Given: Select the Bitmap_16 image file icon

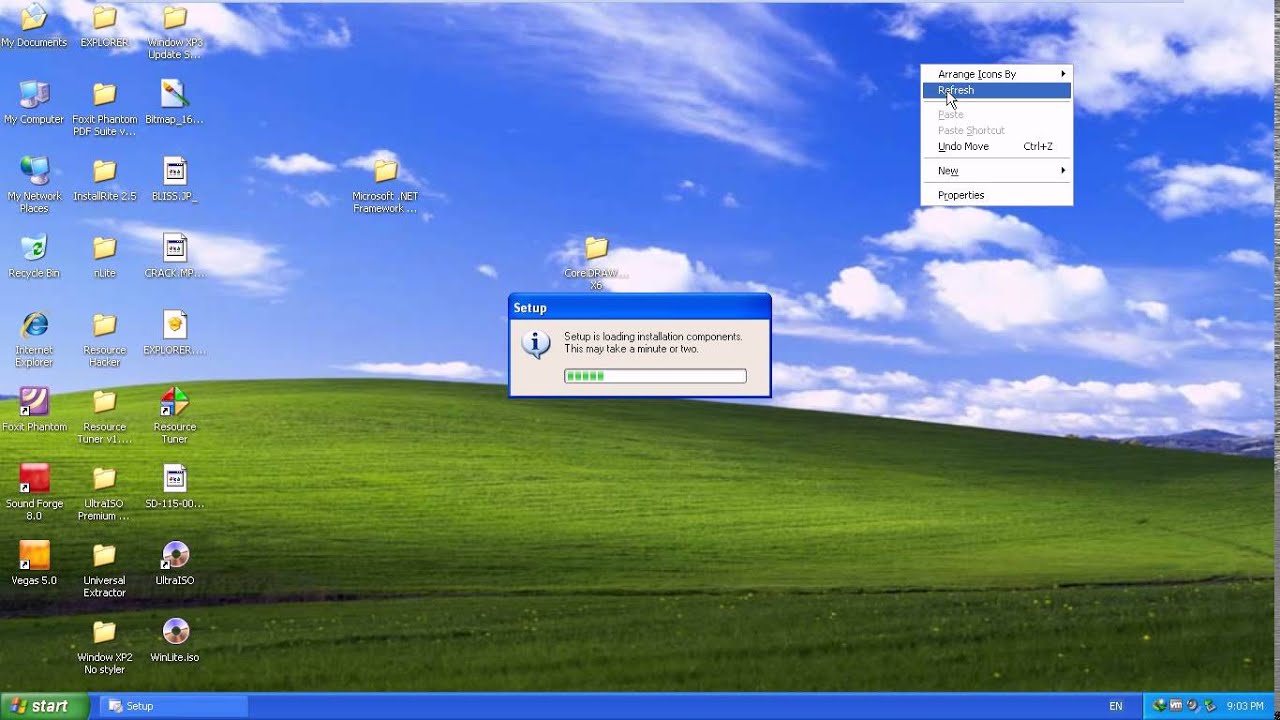Looking at the screenshot, I should (174, 94).
